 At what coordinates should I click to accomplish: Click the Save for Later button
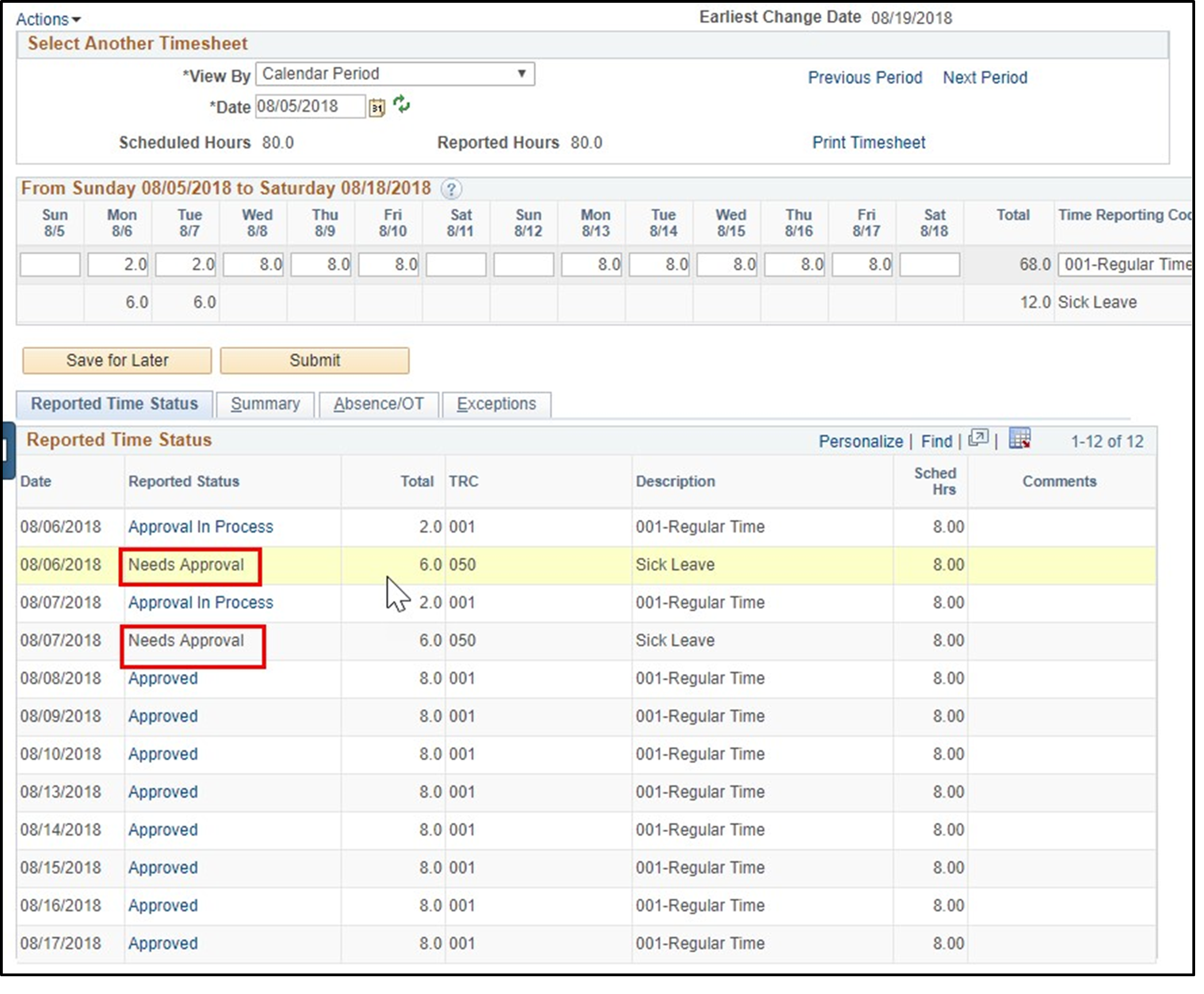coord(117,360)
